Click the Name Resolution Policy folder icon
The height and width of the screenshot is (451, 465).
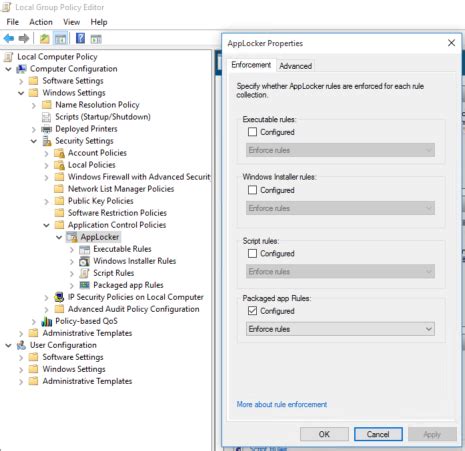pyautogui.click(x=47, y=105)
